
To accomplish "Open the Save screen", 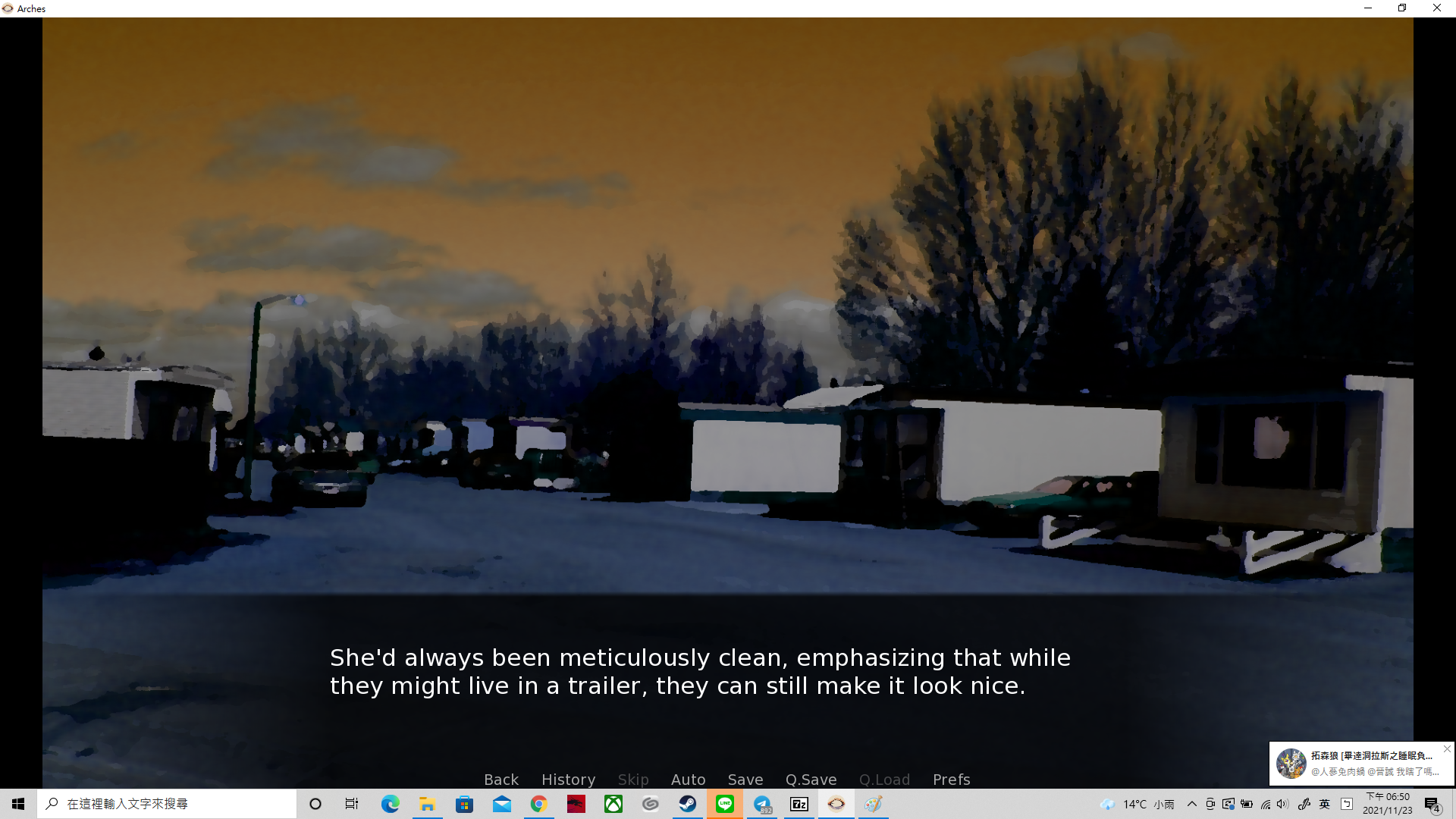I will coord(745,780).
